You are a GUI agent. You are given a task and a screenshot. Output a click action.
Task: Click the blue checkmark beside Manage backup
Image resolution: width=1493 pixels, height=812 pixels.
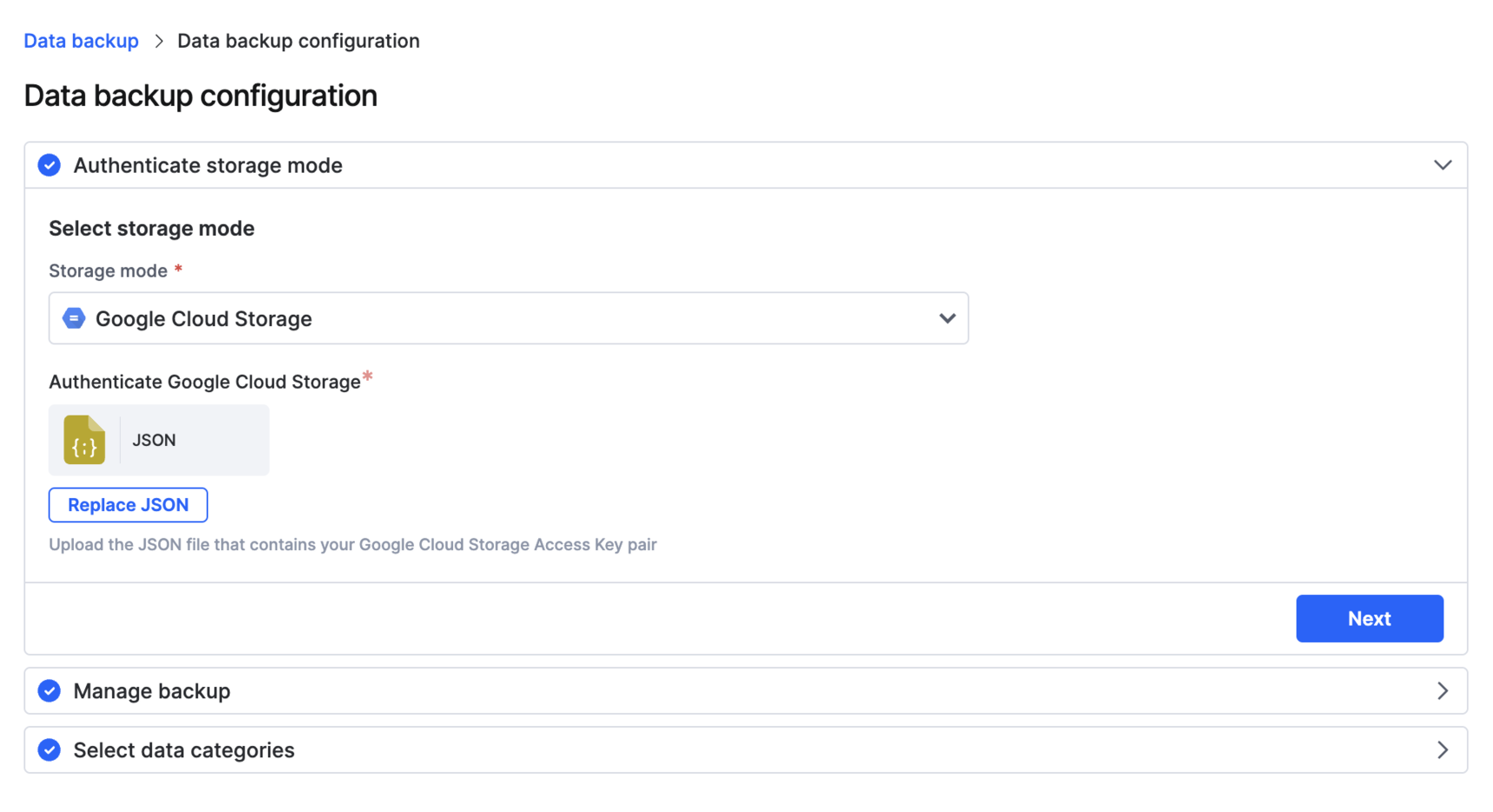point(49,691)
